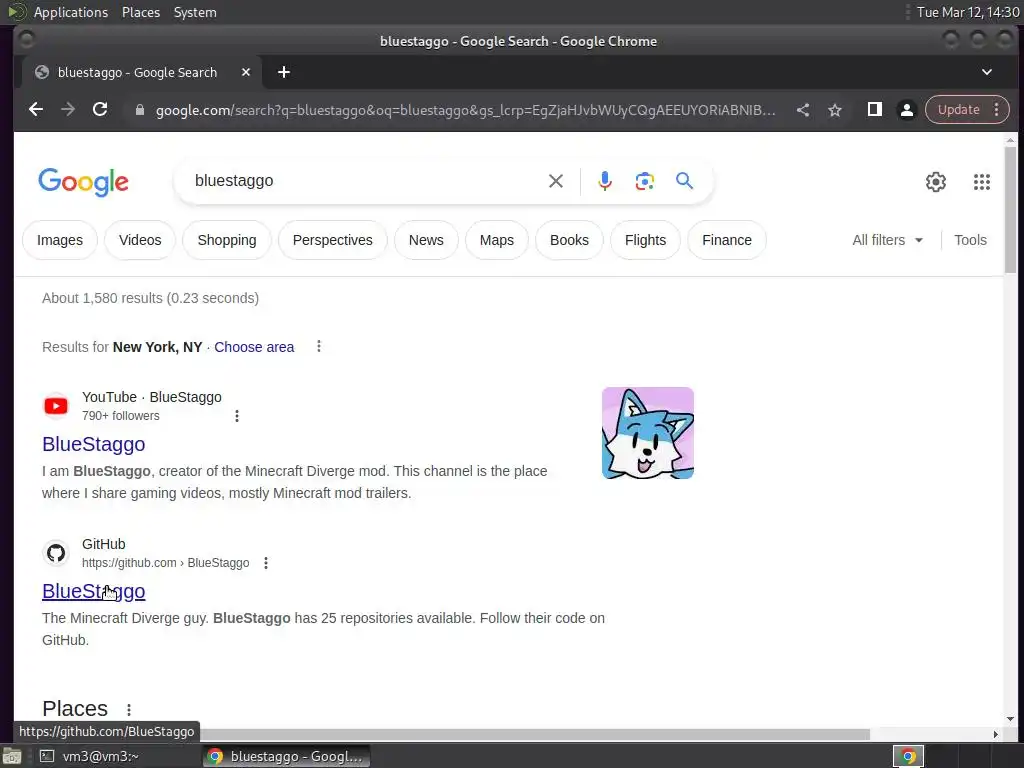Select the Books filter
This screenshot has width=1024, height=768.
pos(569,240)
